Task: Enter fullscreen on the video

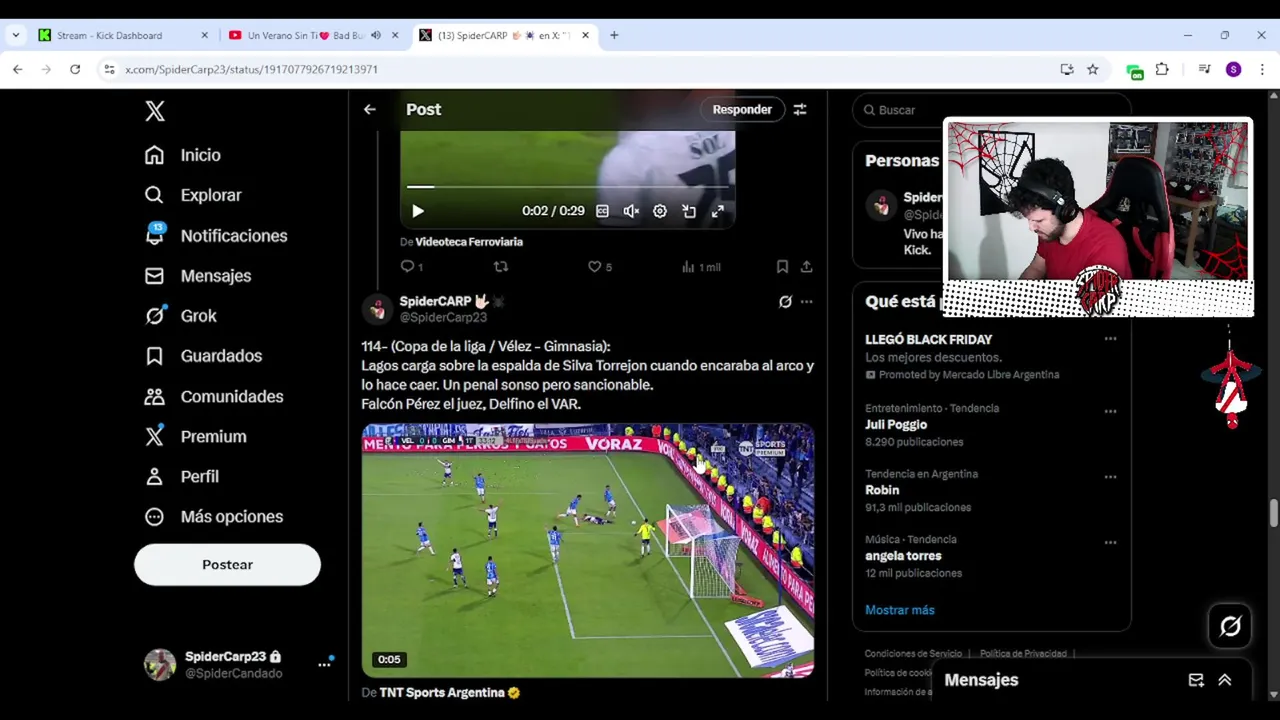Action: coord(717,211)
